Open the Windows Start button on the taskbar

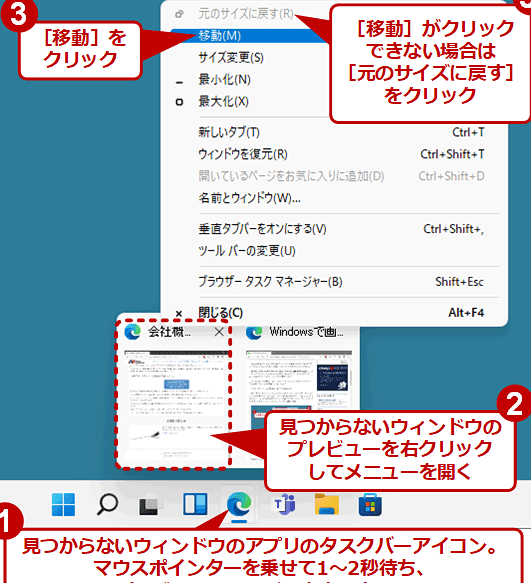(x=63, y=505)
